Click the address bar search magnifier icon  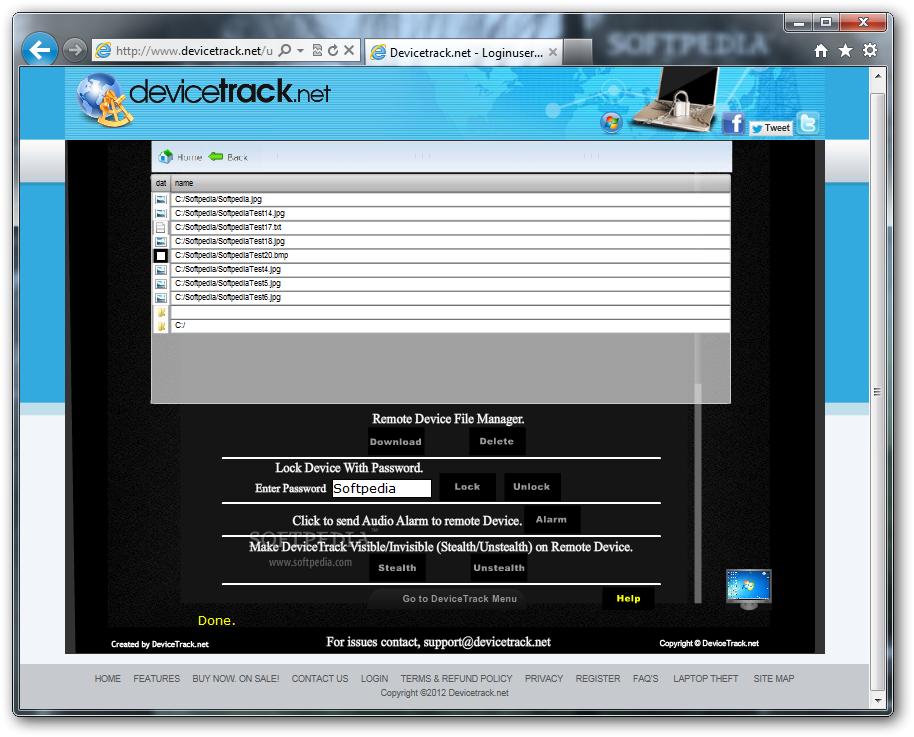(x=284, y=50)
